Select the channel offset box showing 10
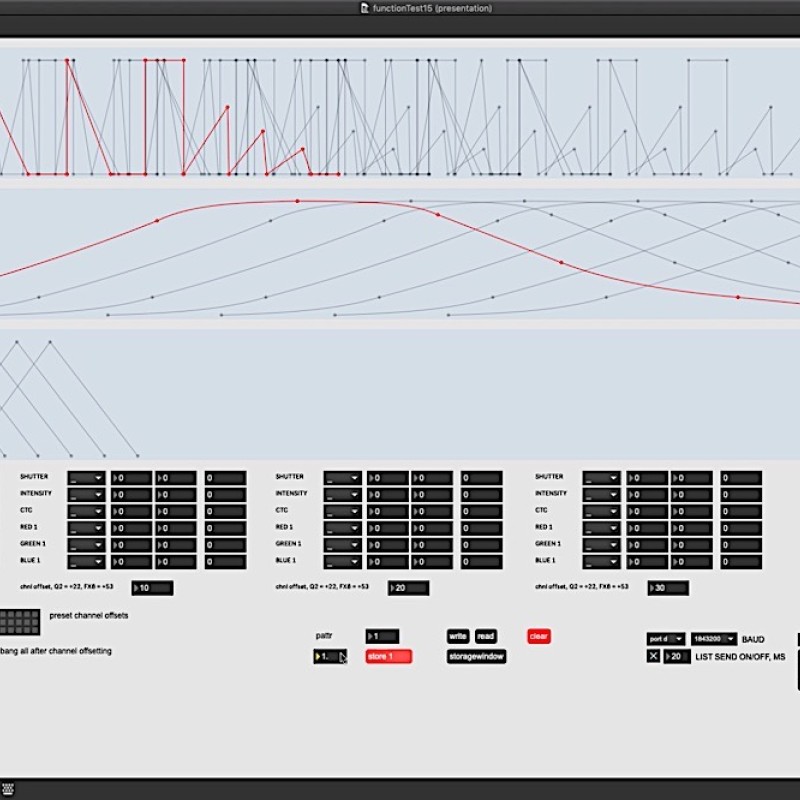800x800 pixels. [151, 588]
